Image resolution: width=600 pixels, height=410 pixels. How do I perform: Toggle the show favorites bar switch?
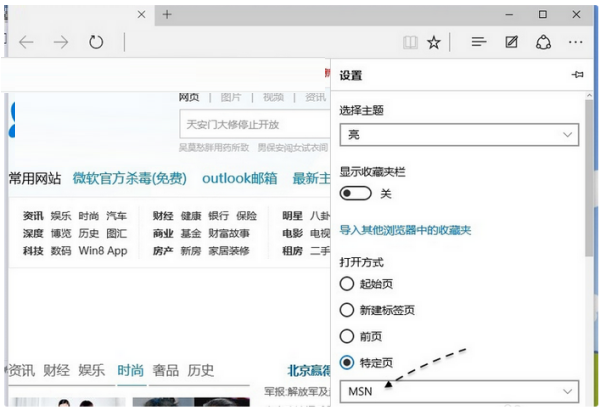[356, 193]
